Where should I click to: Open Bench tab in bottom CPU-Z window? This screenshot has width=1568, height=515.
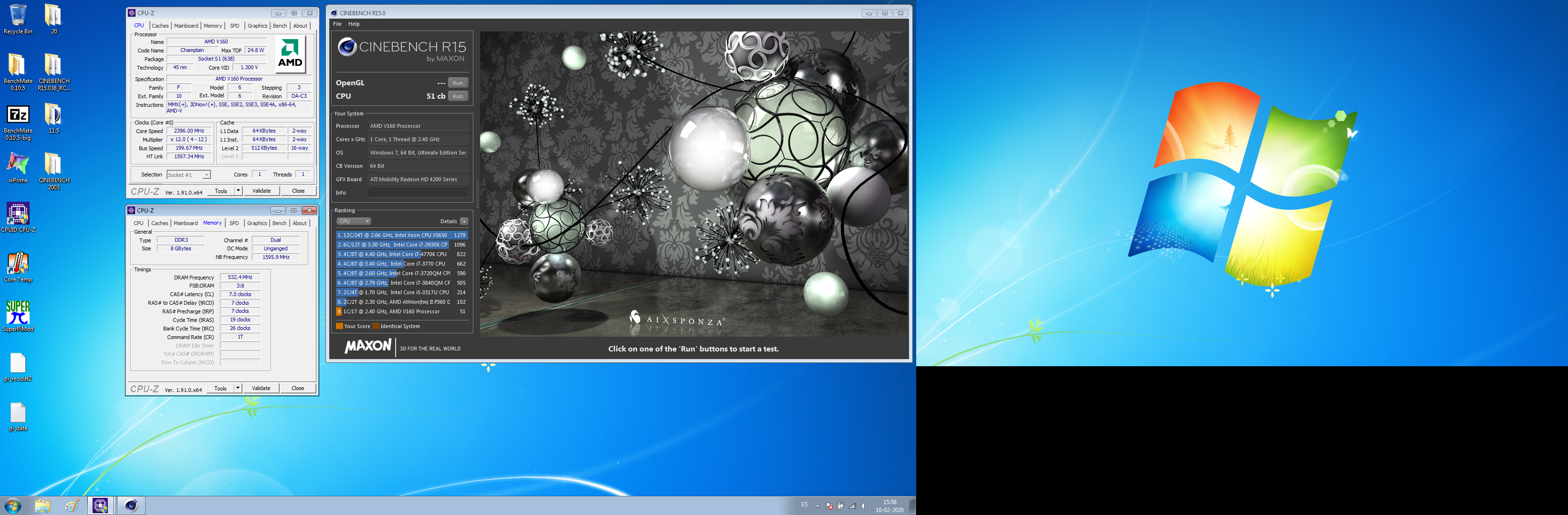tap(280, 223)
